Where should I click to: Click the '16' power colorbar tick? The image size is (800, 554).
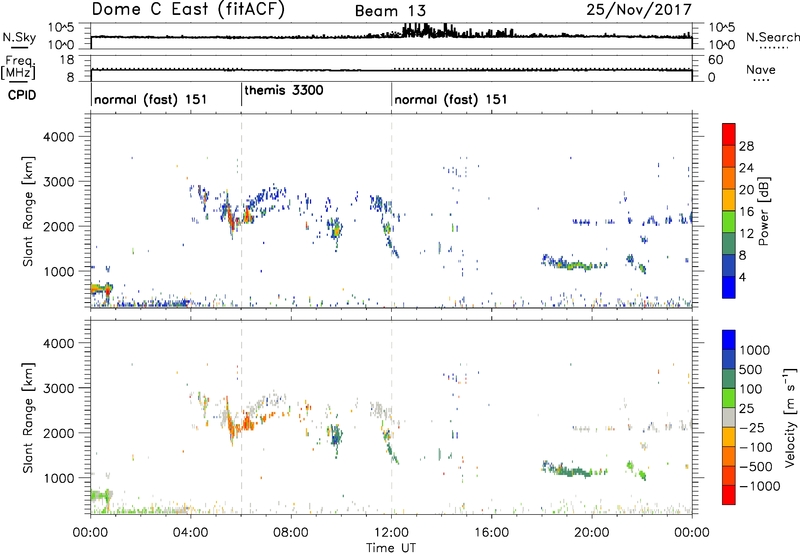click(746, 212)
